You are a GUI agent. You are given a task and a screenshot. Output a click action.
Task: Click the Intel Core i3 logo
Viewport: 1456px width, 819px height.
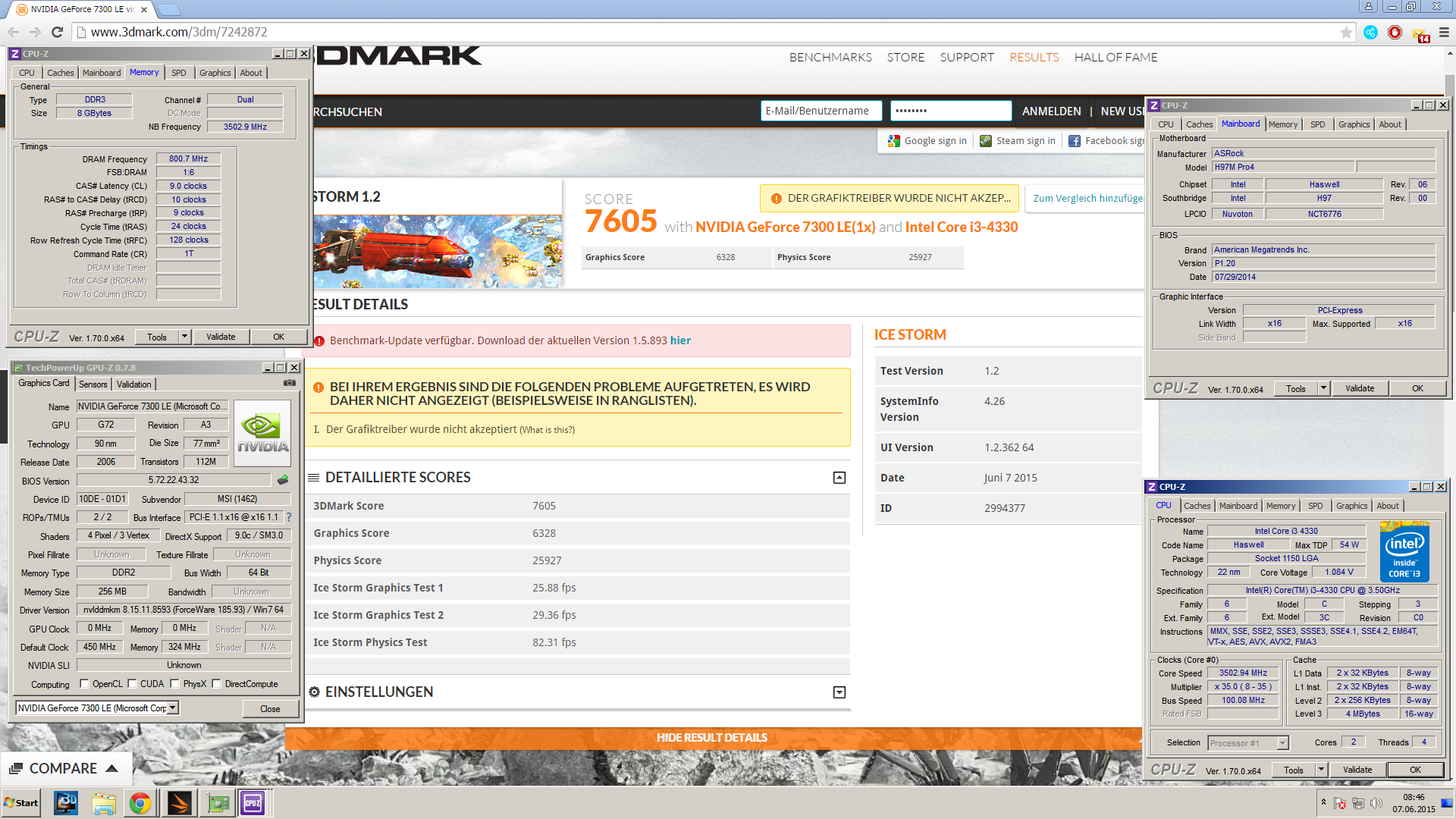pos(1404,552)
